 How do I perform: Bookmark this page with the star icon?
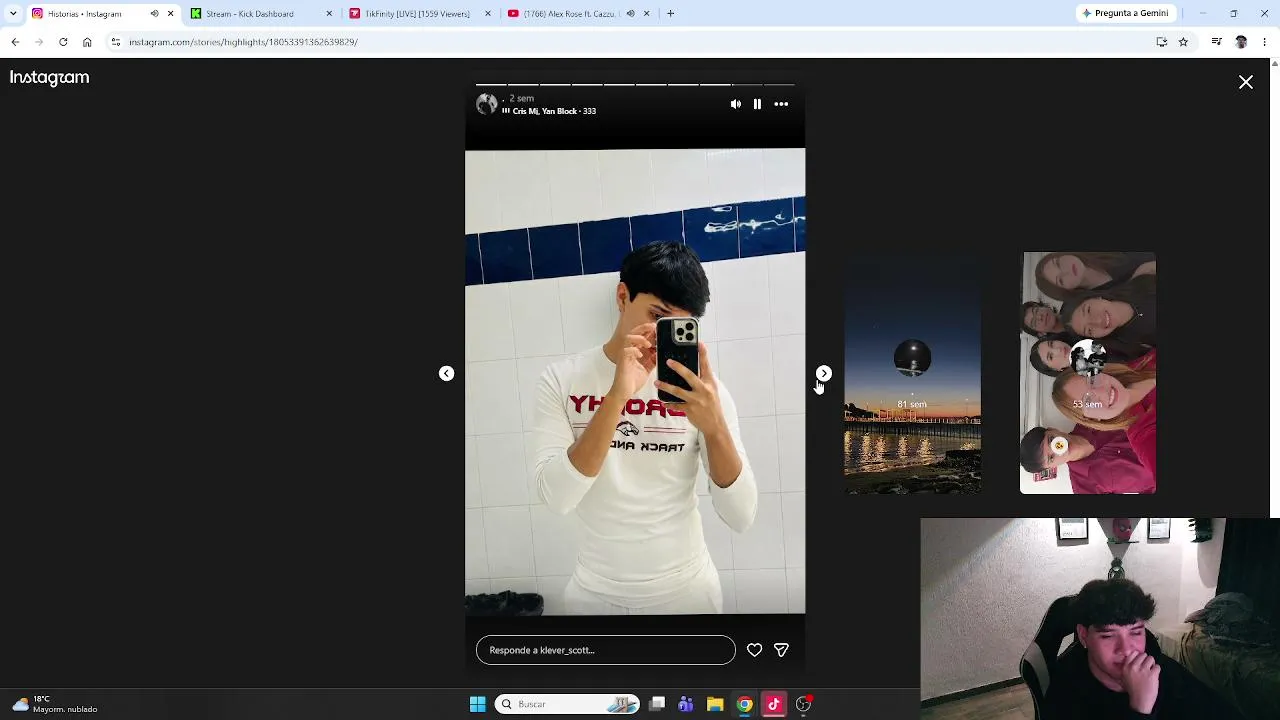[x=1183, y=42]
